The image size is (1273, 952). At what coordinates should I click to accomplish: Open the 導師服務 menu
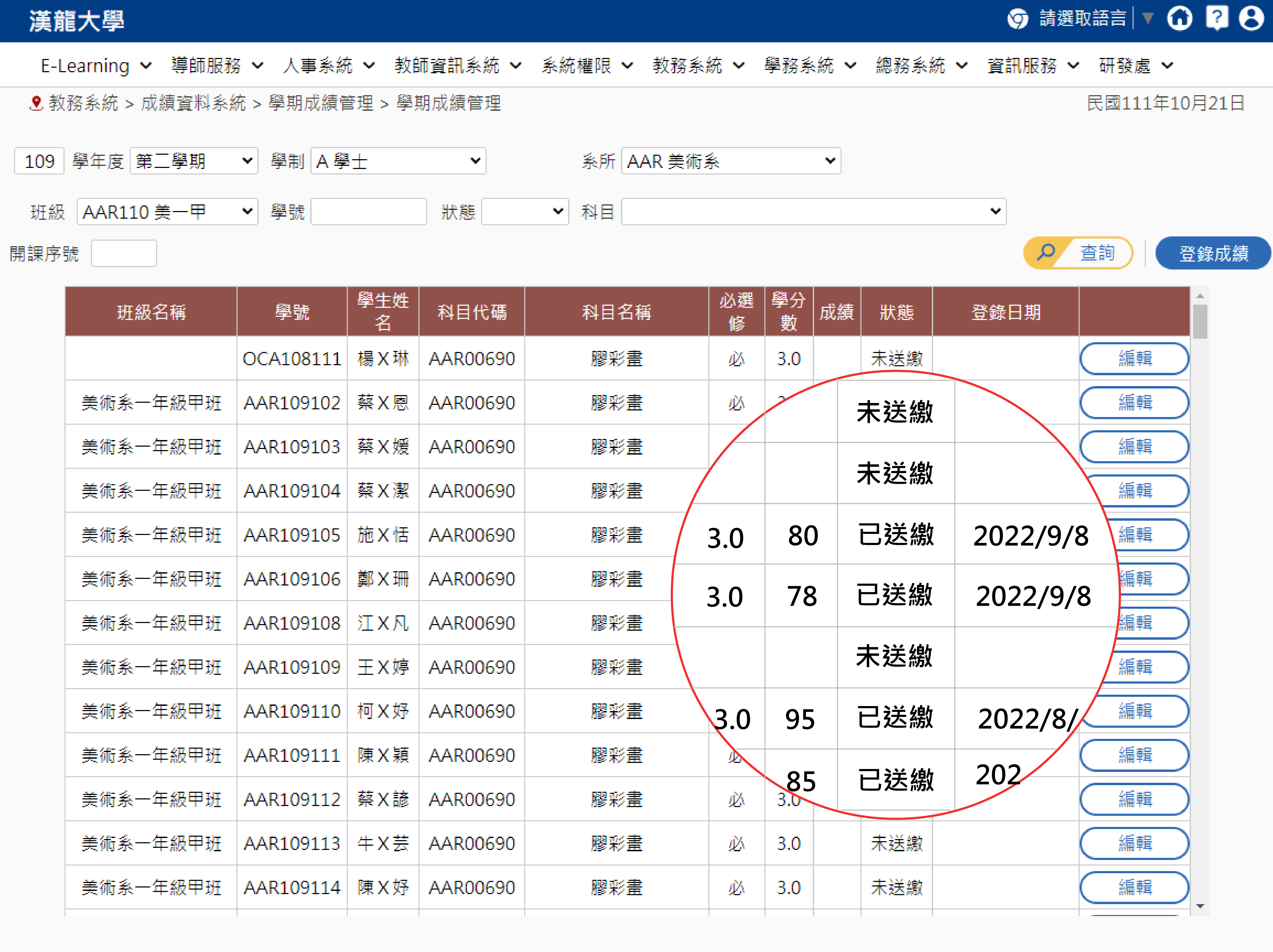coord(217,66)
